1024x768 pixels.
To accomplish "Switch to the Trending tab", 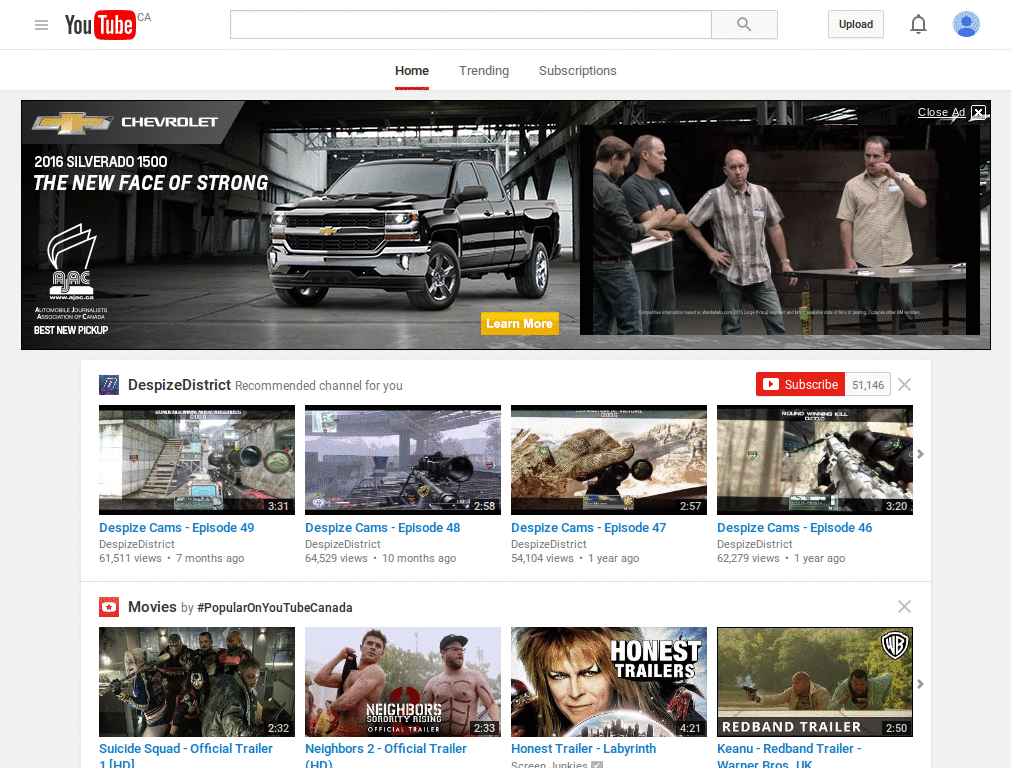I will (x=484, y=71).
